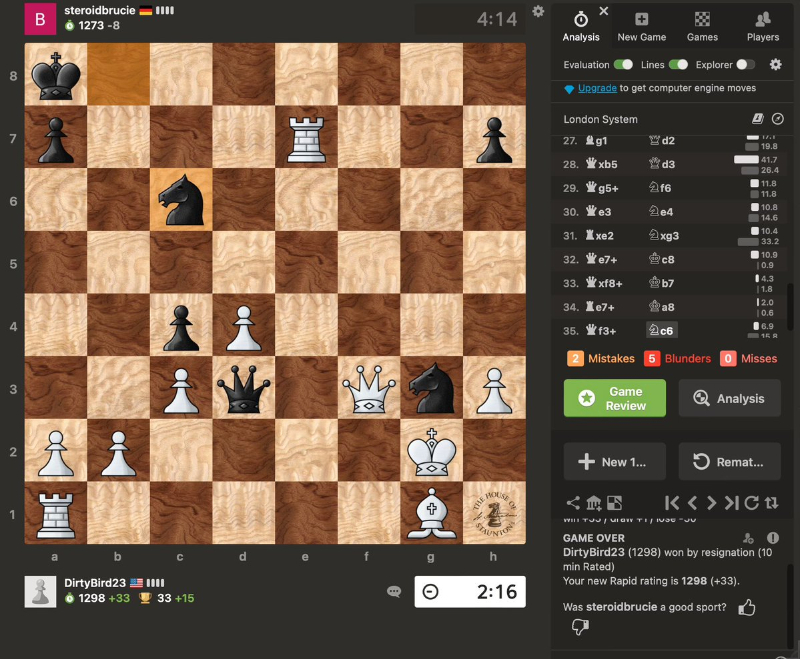This screenshot has height=659, width=800.
Task: Enable the Explorer toggle
Action: pyautogui.click(x=745, y=64)
